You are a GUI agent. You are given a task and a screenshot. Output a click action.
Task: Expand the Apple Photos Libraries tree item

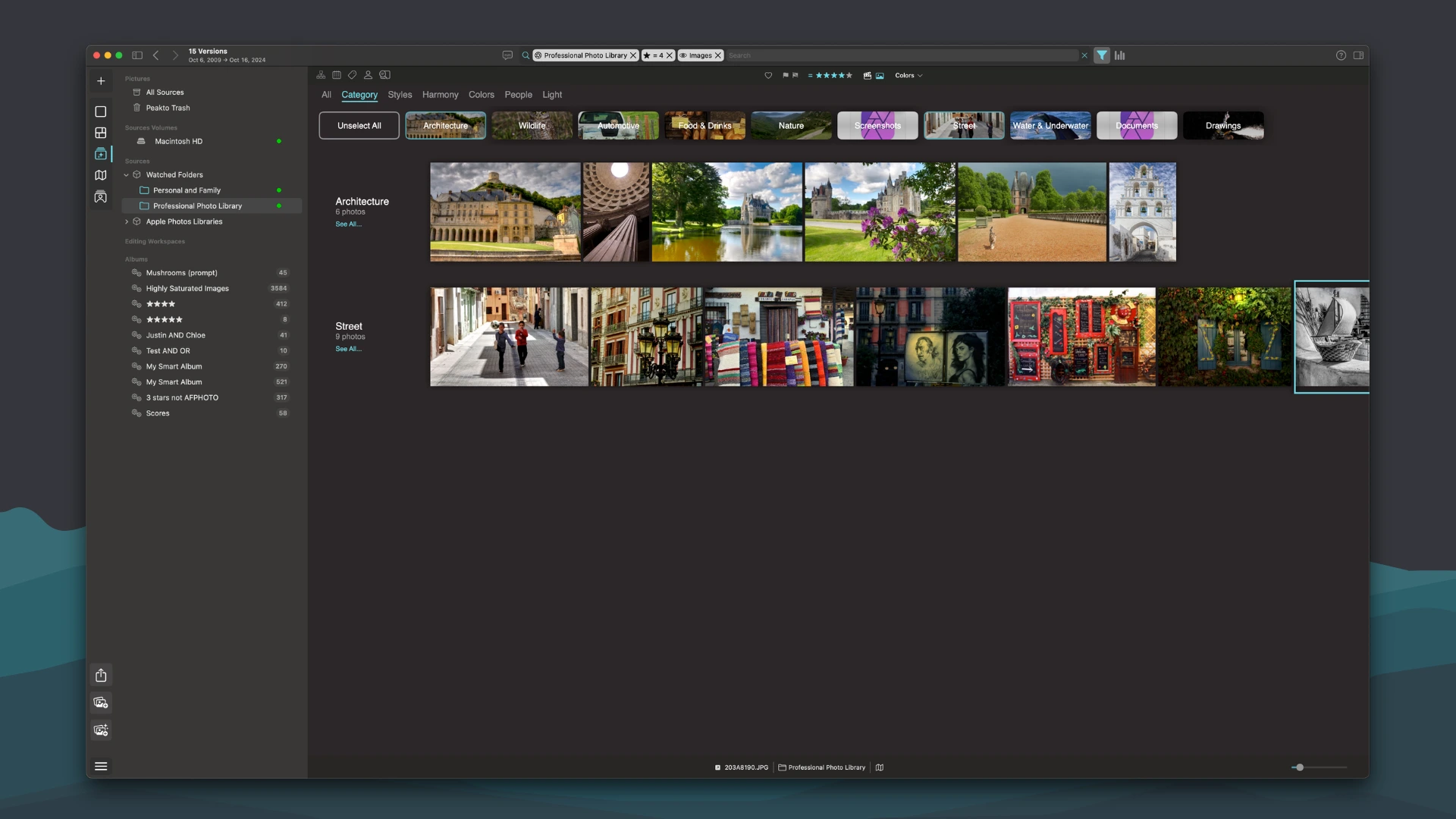126,221
